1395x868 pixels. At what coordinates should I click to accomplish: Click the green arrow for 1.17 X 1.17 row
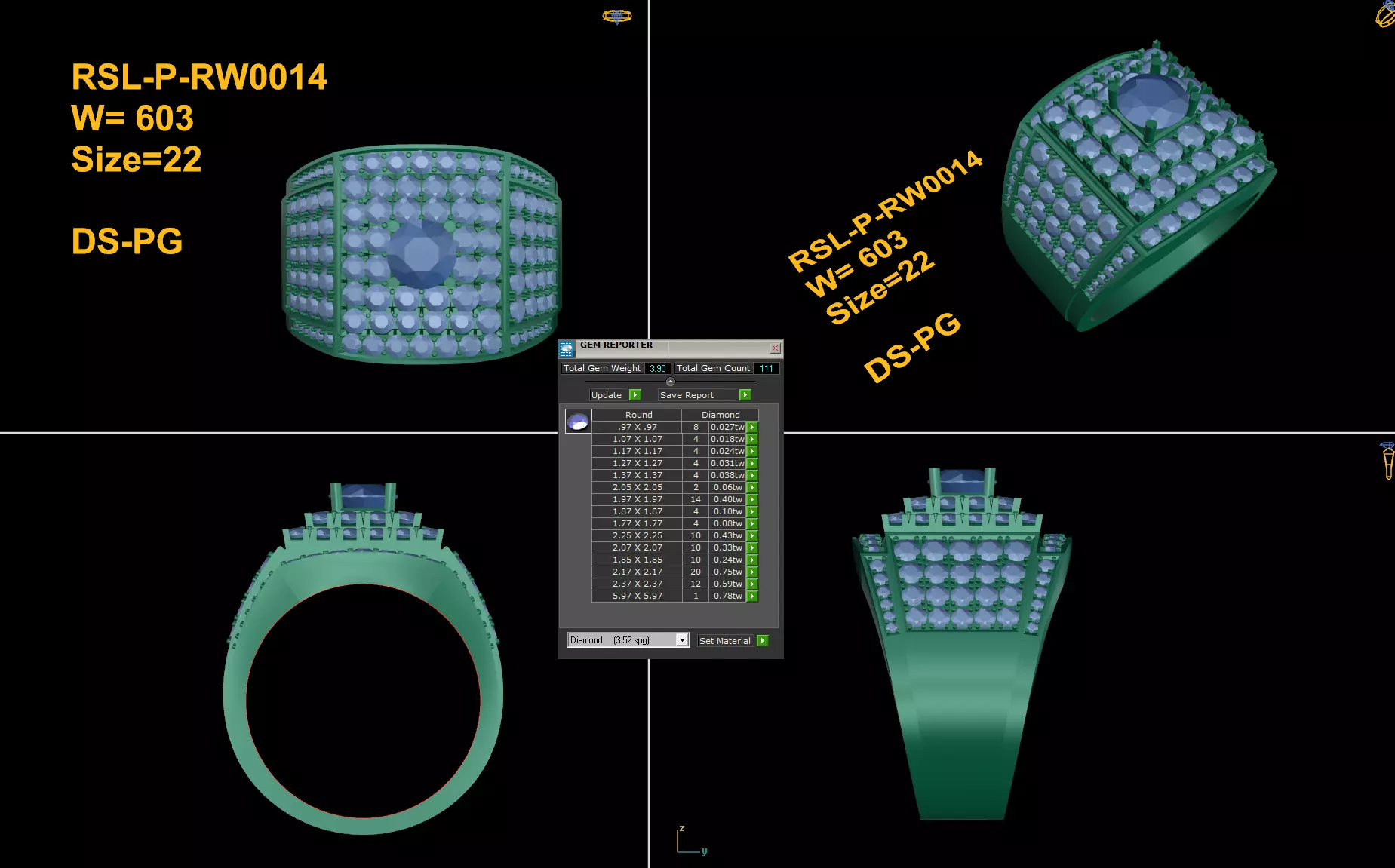point(752,451)
